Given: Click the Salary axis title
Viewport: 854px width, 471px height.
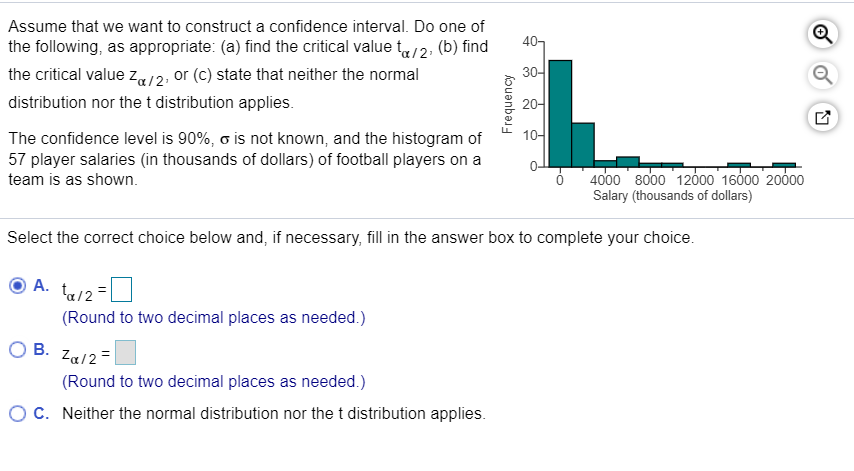Looking at the screenshot, I should (672, 195).
